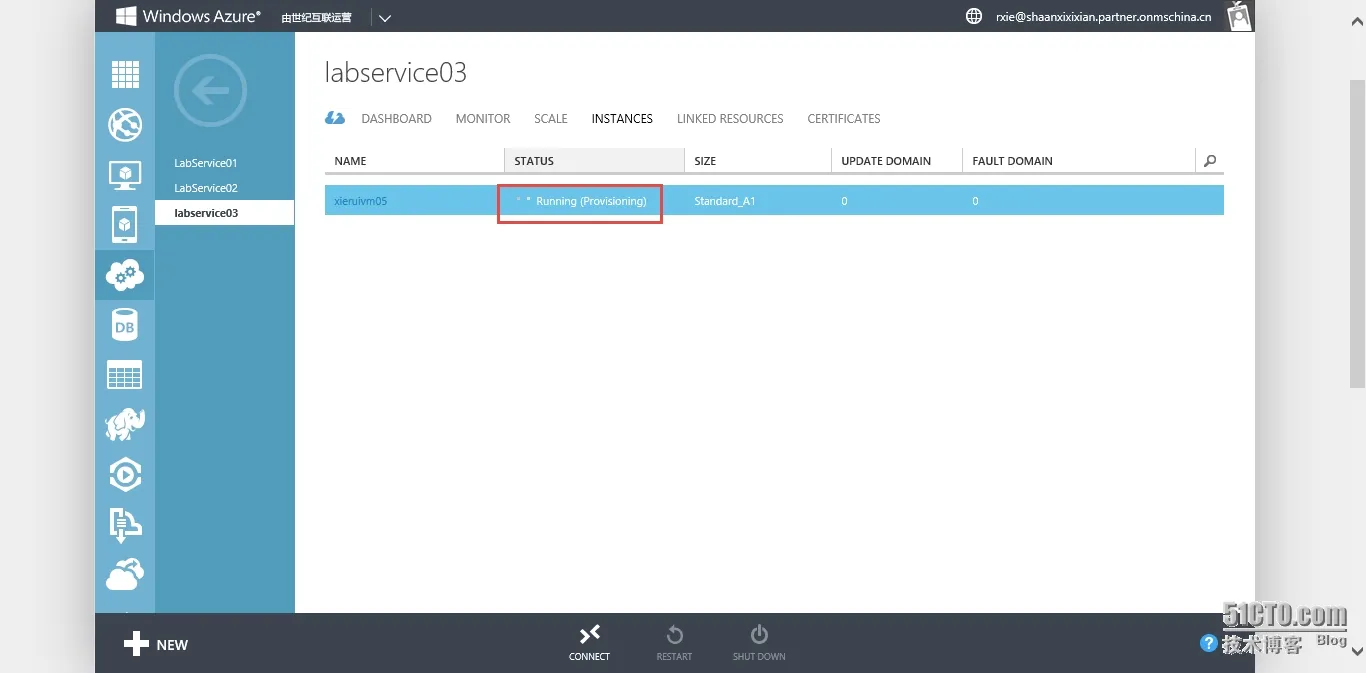The width and height of the screenshot is (1366, 673).
Task: Click the NEW plus button
Action: click(156, 644)
